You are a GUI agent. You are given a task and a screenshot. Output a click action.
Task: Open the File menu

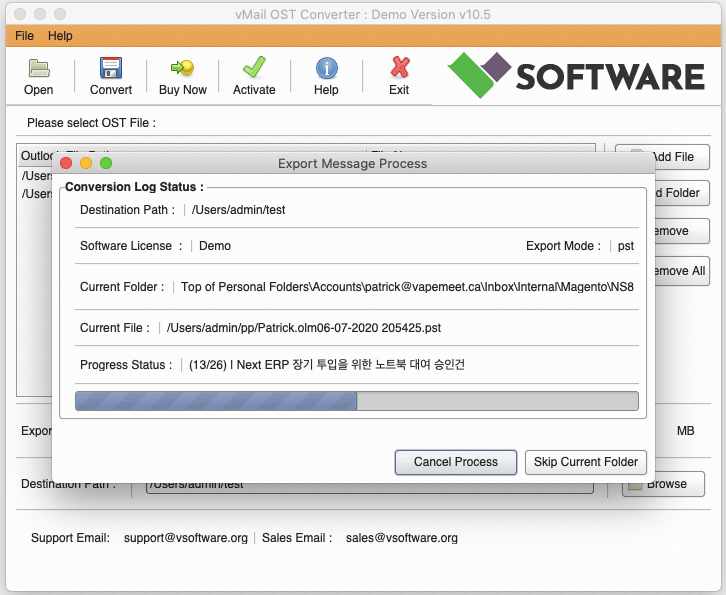[25, 36]
